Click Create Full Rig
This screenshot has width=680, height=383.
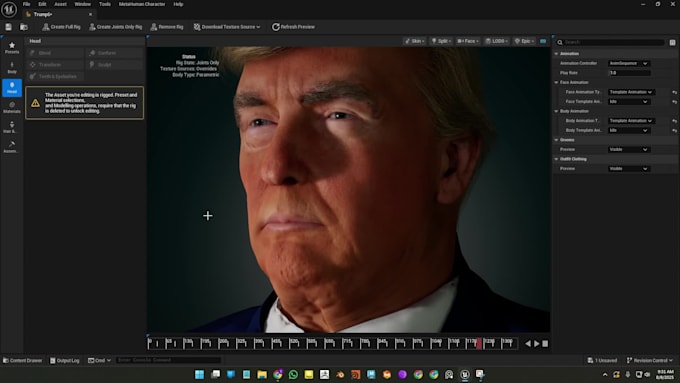tap(61, 27)
